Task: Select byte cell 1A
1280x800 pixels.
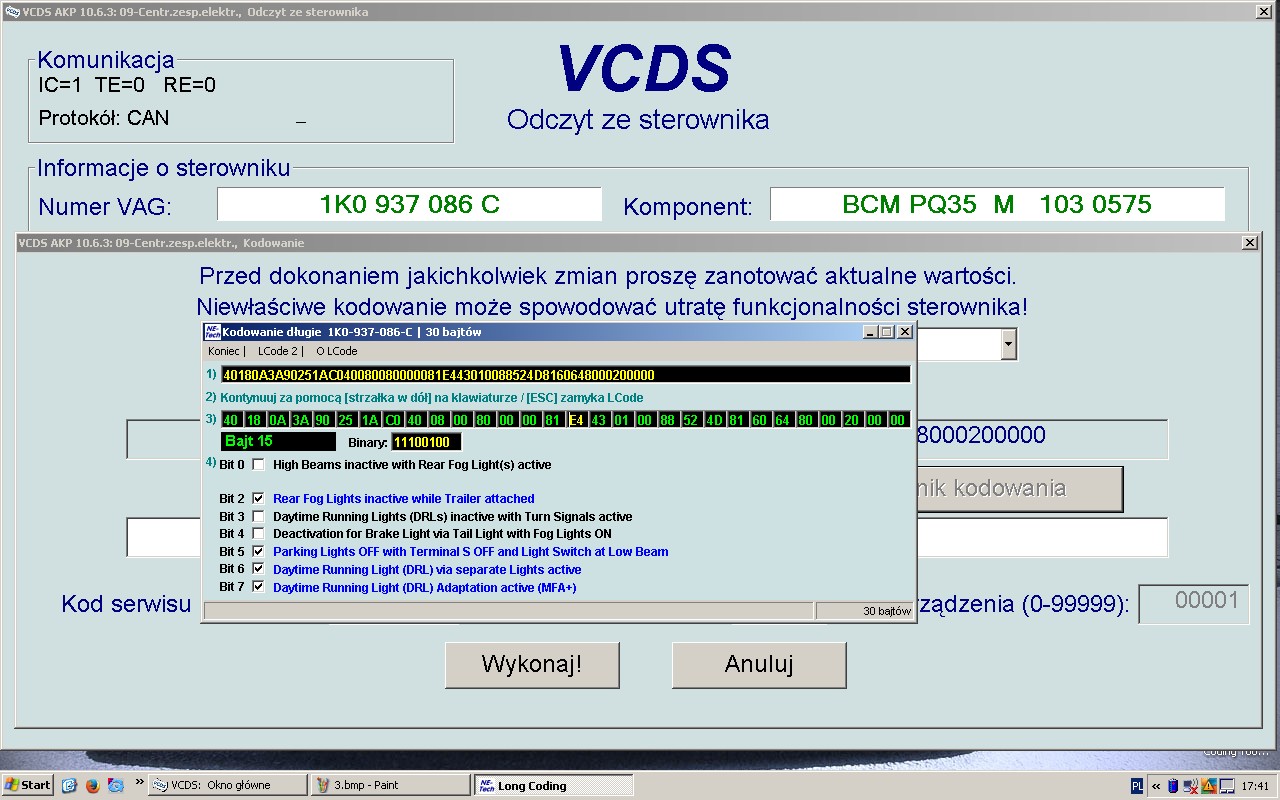Action: tap(369, 420)
